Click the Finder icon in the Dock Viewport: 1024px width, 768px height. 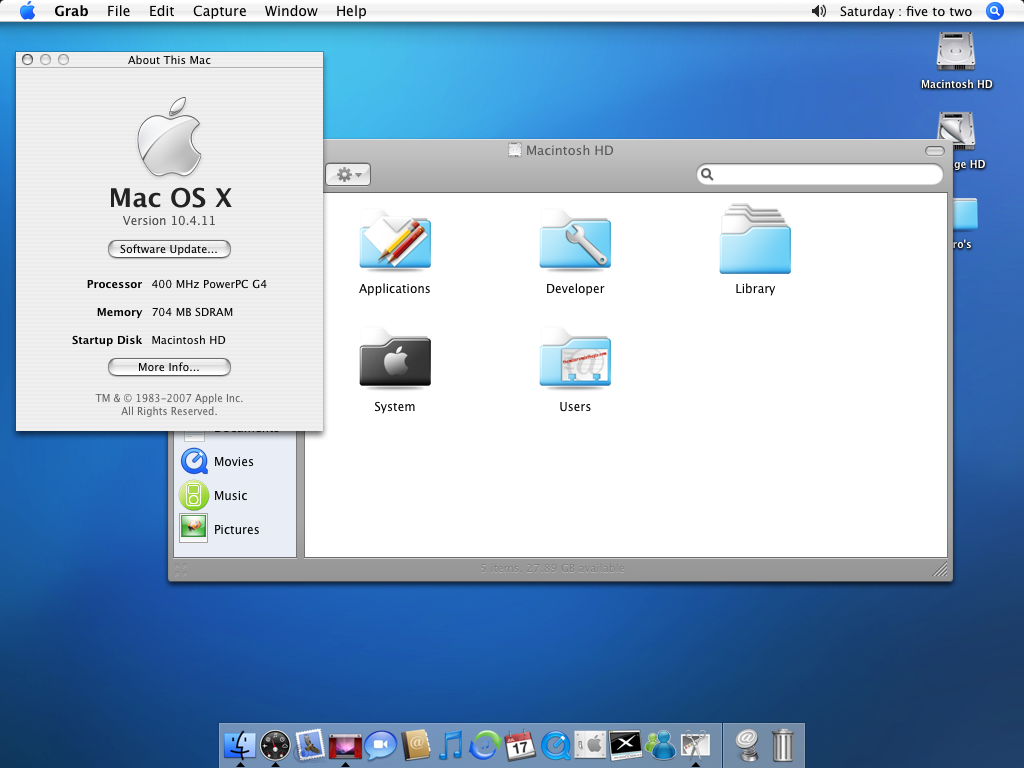[x=240, y=744]
